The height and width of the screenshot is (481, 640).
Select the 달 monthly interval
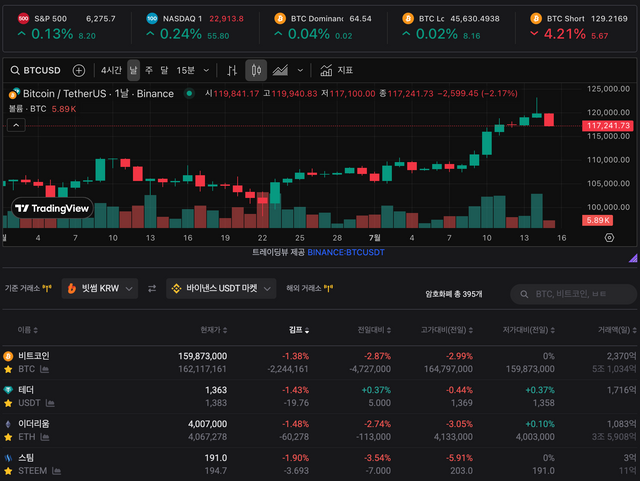164,70
